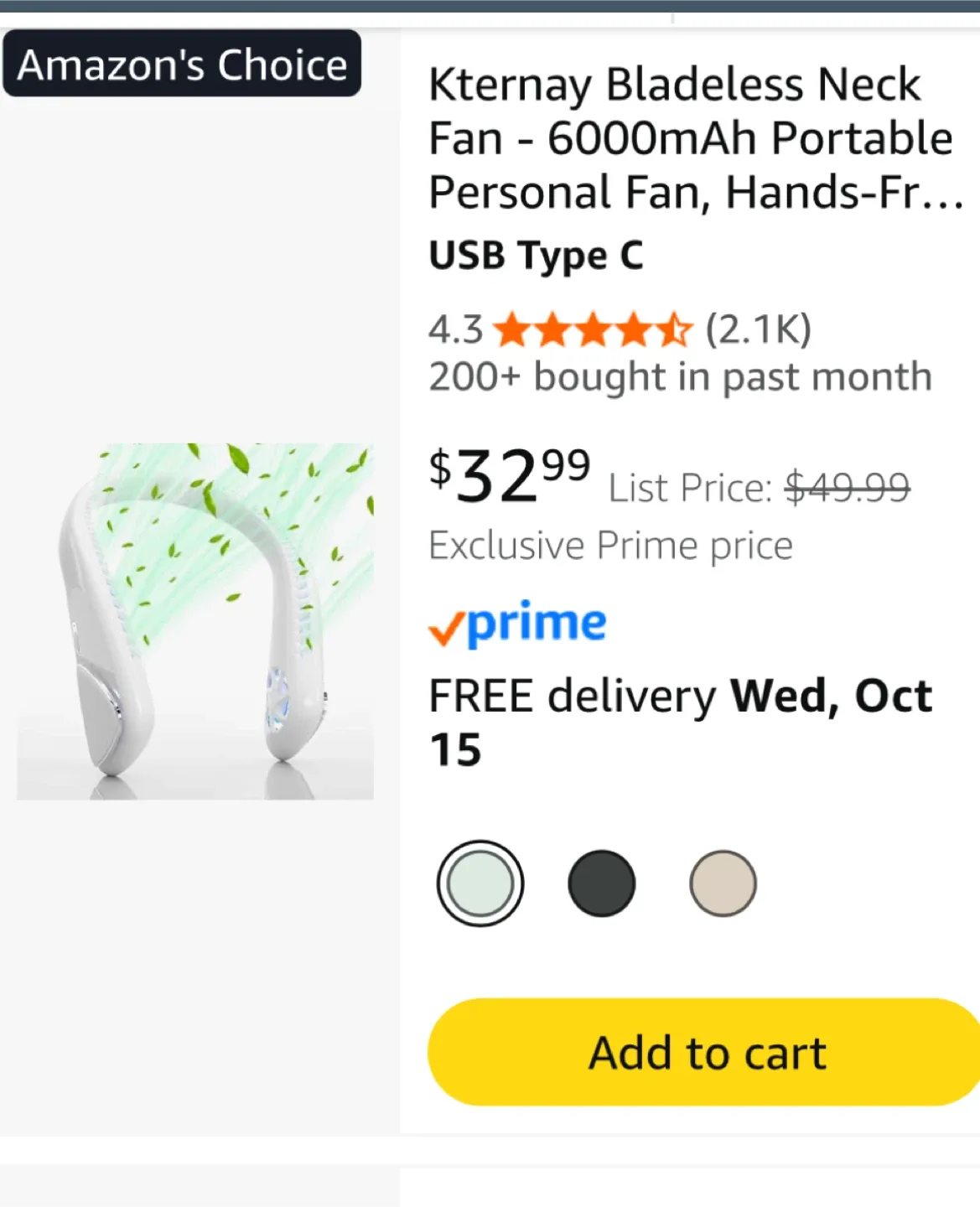The height and width of the screenshot is (1207, 980).
Task: Click the 200+ bought in past month text
Action: [680, 377]
